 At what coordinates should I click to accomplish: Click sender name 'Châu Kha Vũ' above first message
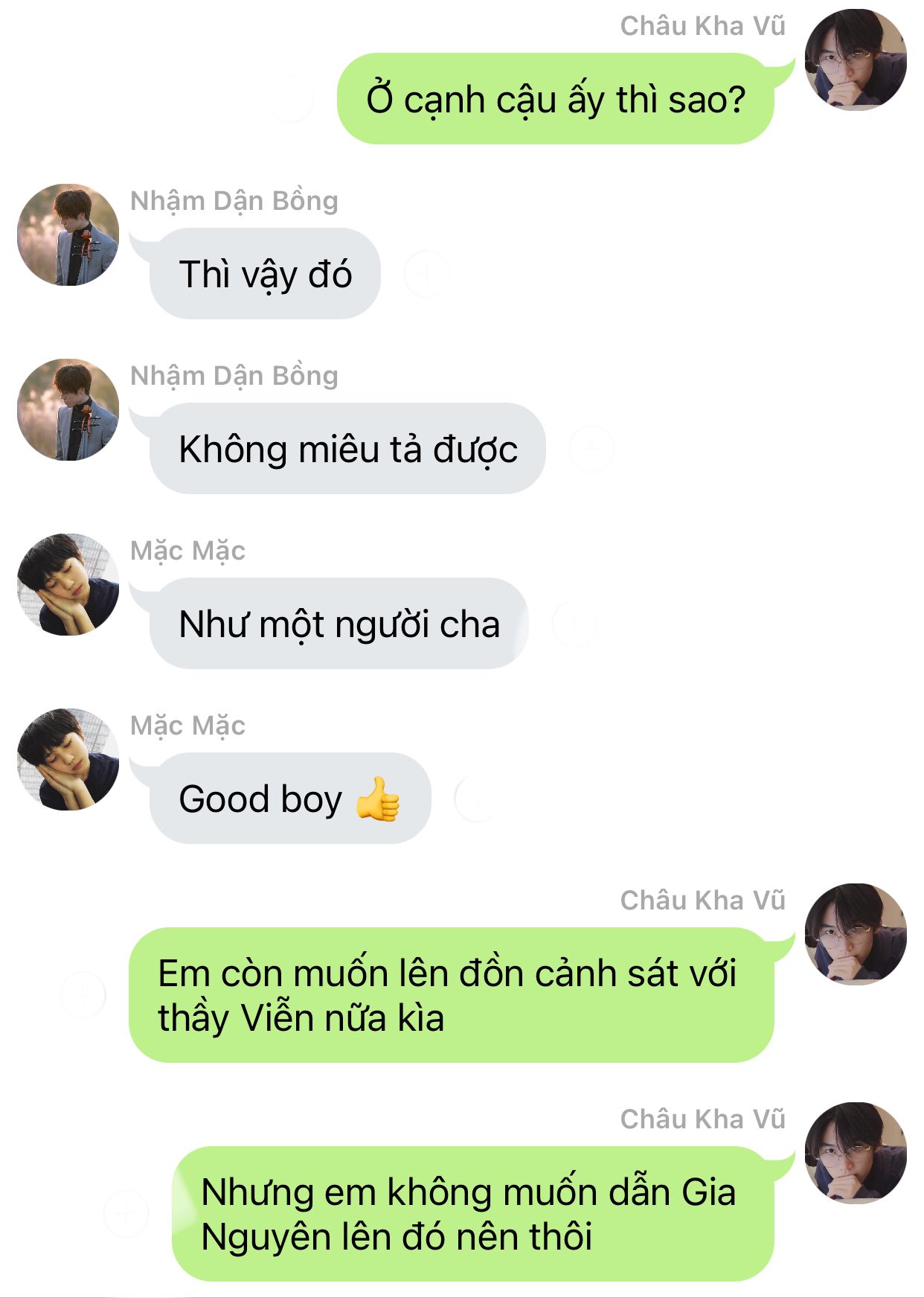click(703, 26)
